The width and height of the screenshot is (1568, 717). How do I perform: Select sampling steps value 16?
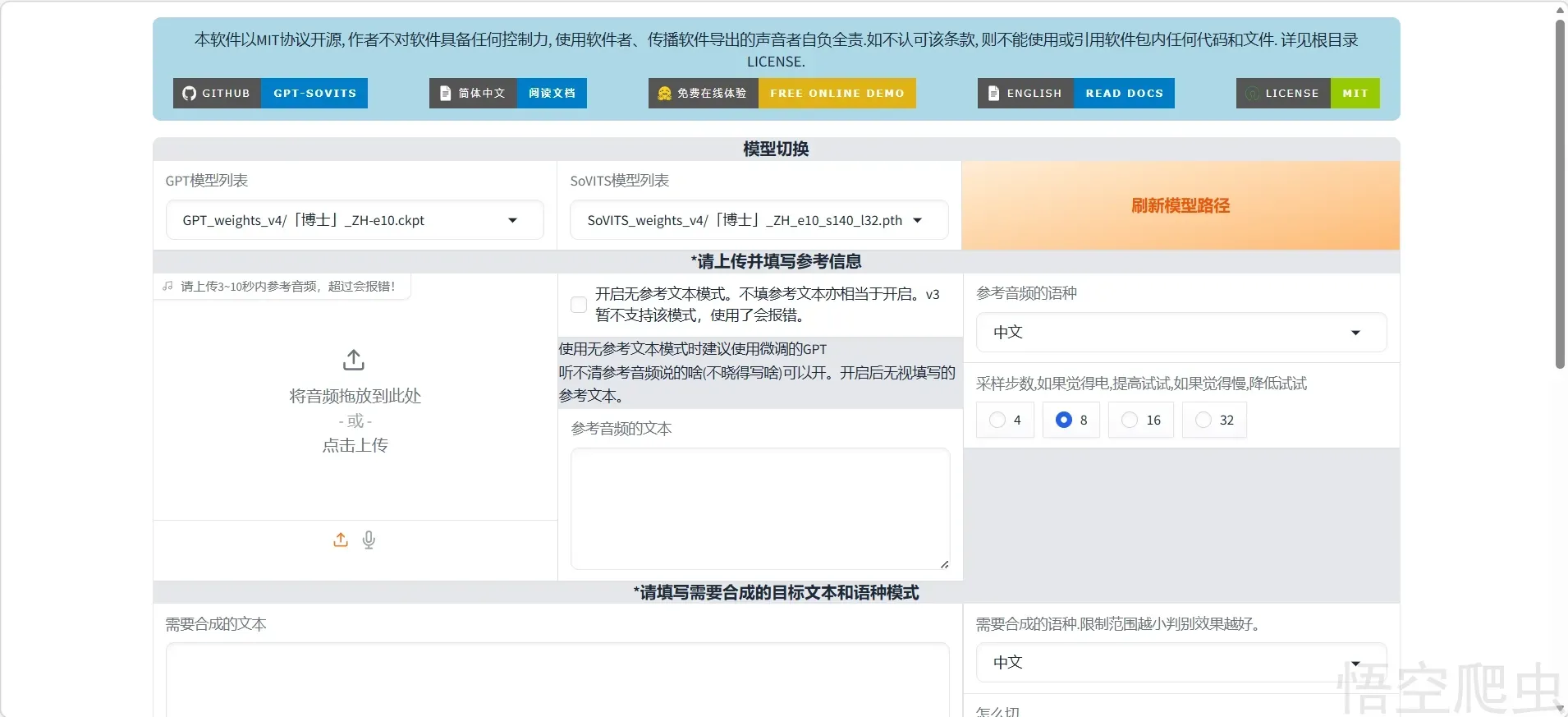(x=1130, y=420)
